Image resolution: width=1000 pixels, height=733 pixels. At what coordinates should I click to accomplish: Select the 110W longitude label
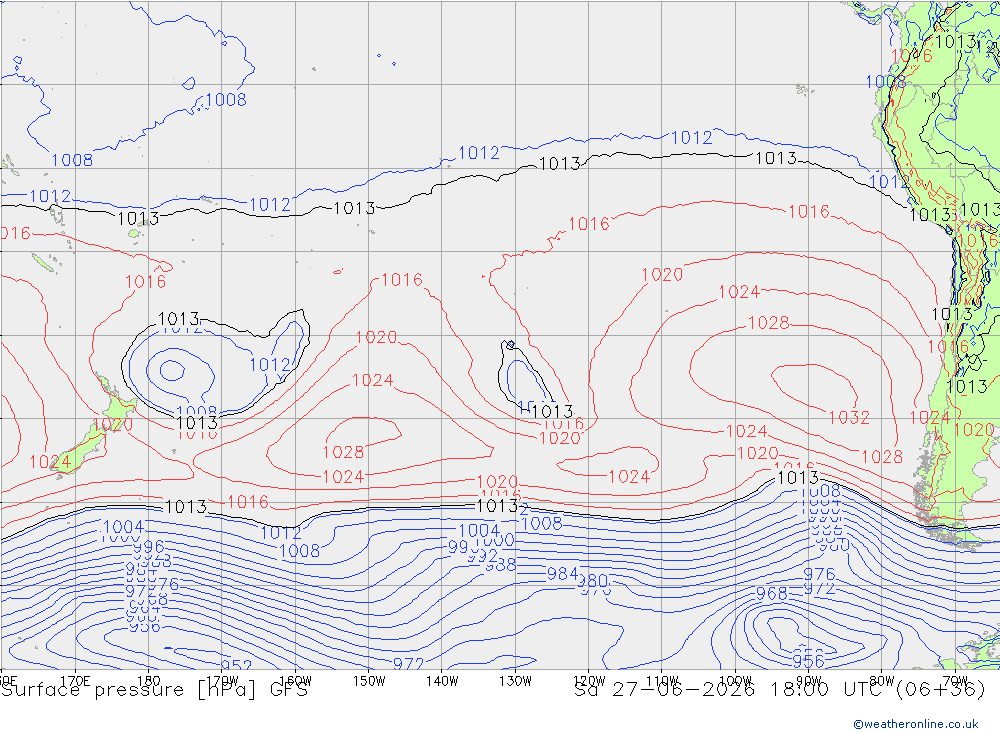tap(662, 681)
